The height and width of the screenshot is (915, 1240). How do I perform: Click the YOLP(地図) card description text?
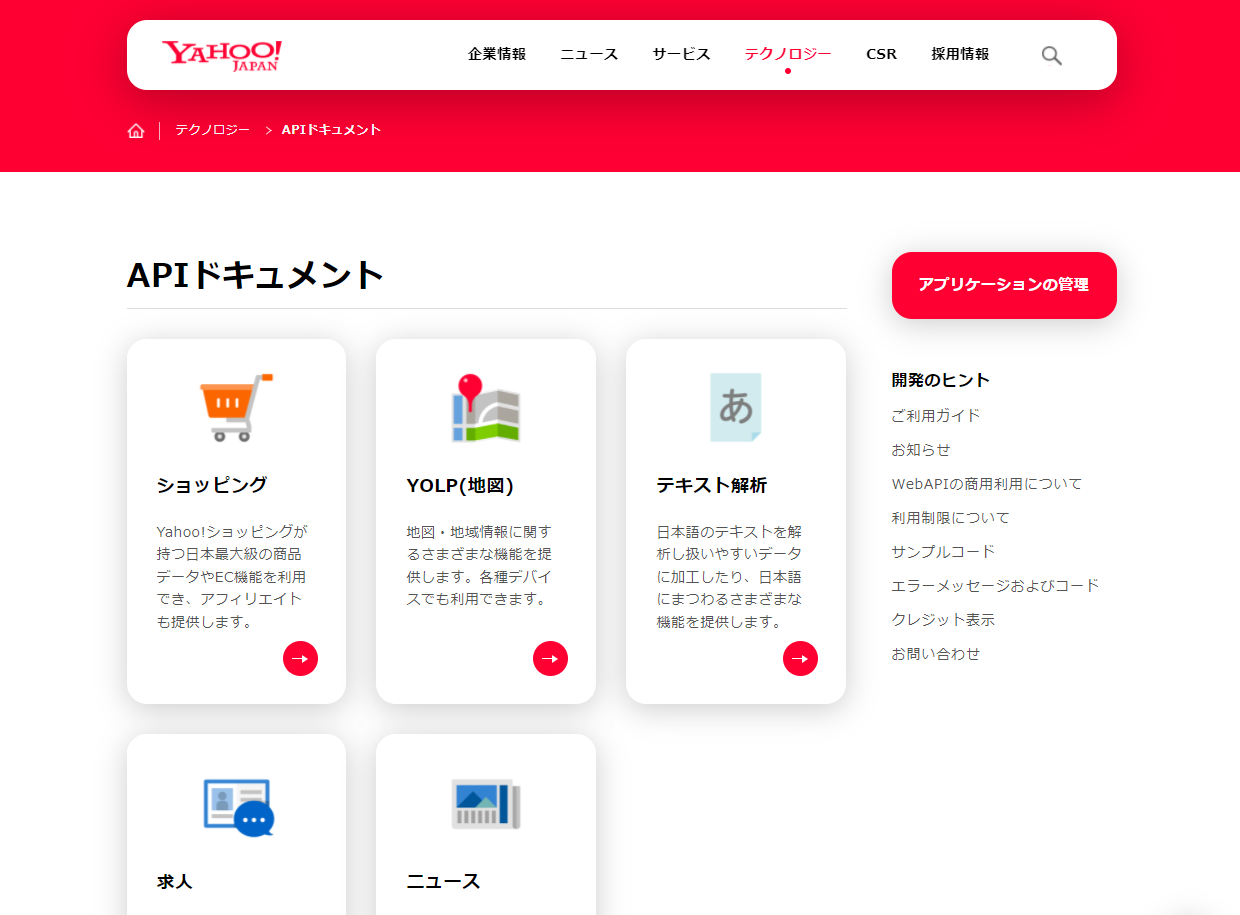tap(479, 565)
